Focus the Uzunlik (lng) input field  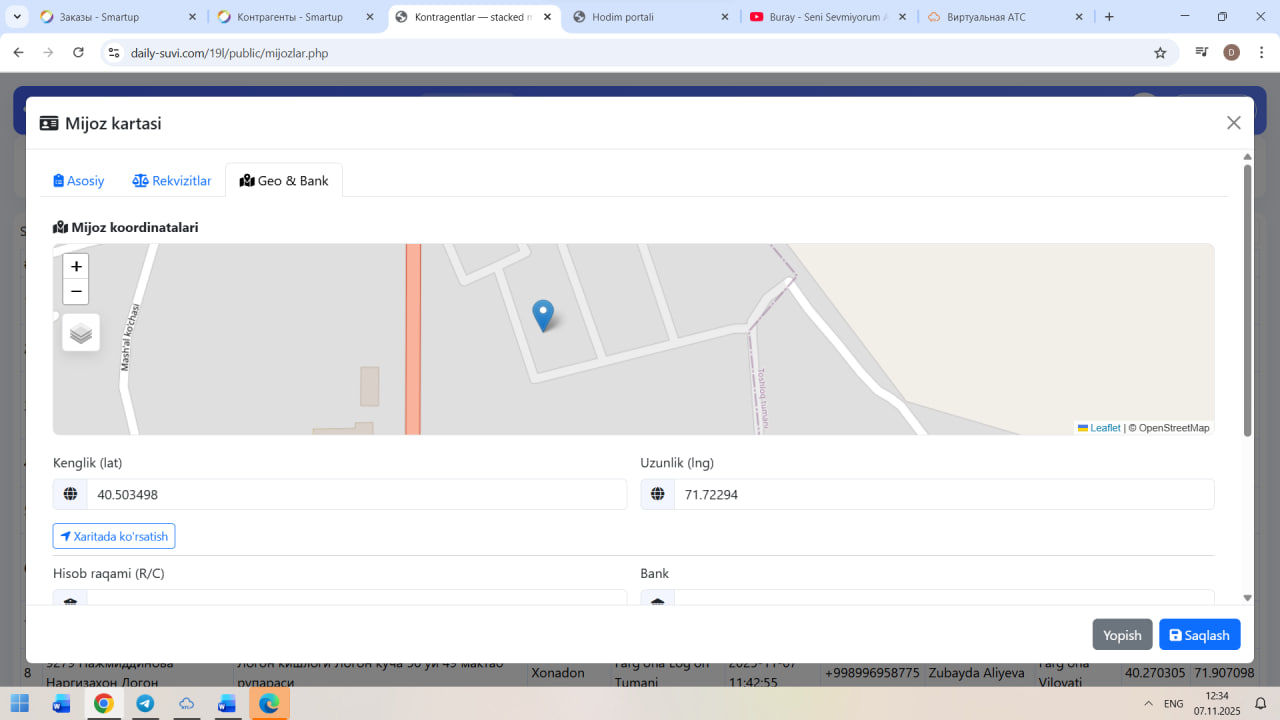pos(943,494)
